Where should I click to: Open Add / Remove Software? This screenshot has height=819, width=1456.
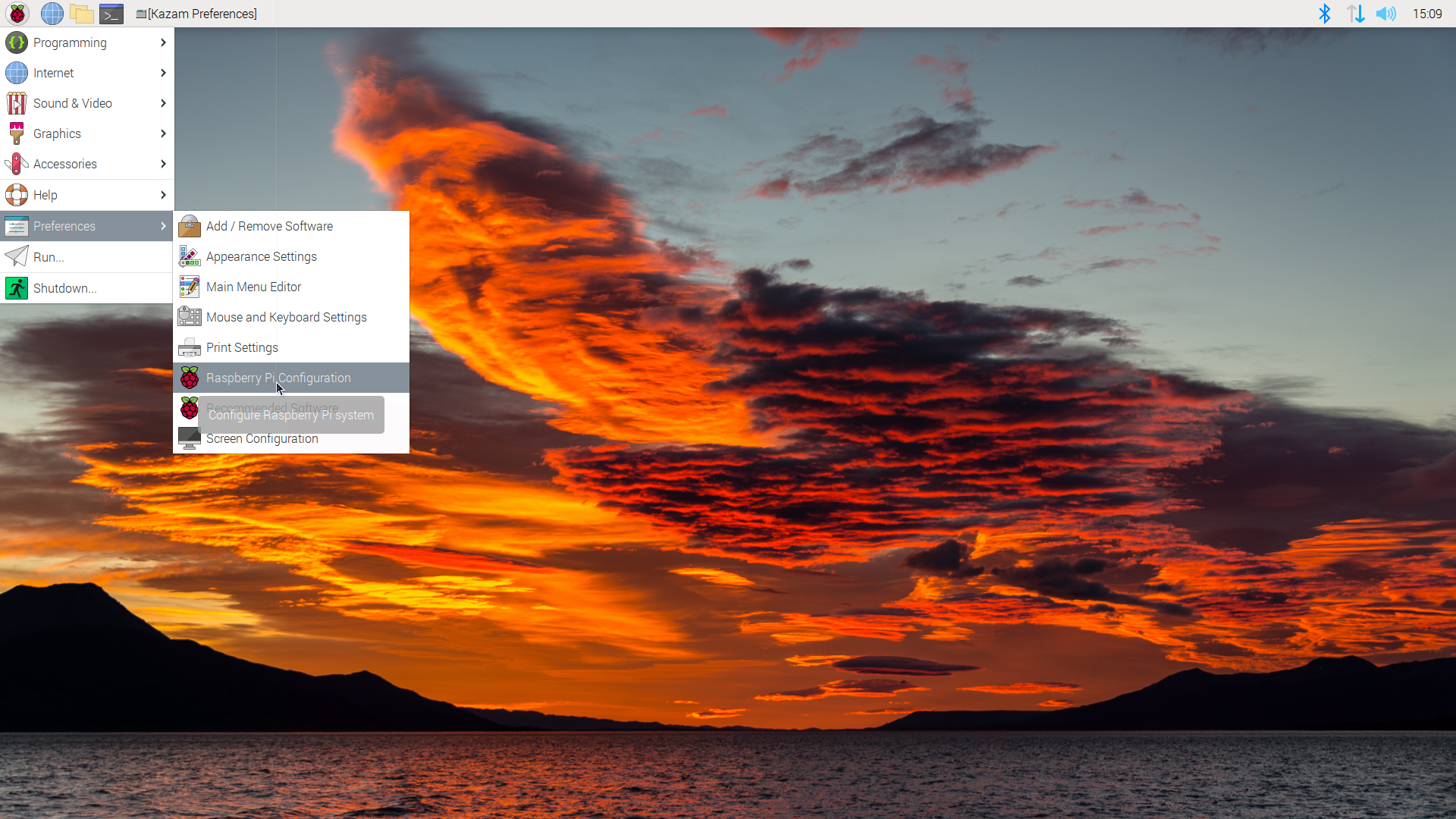[x=291, y=226]
